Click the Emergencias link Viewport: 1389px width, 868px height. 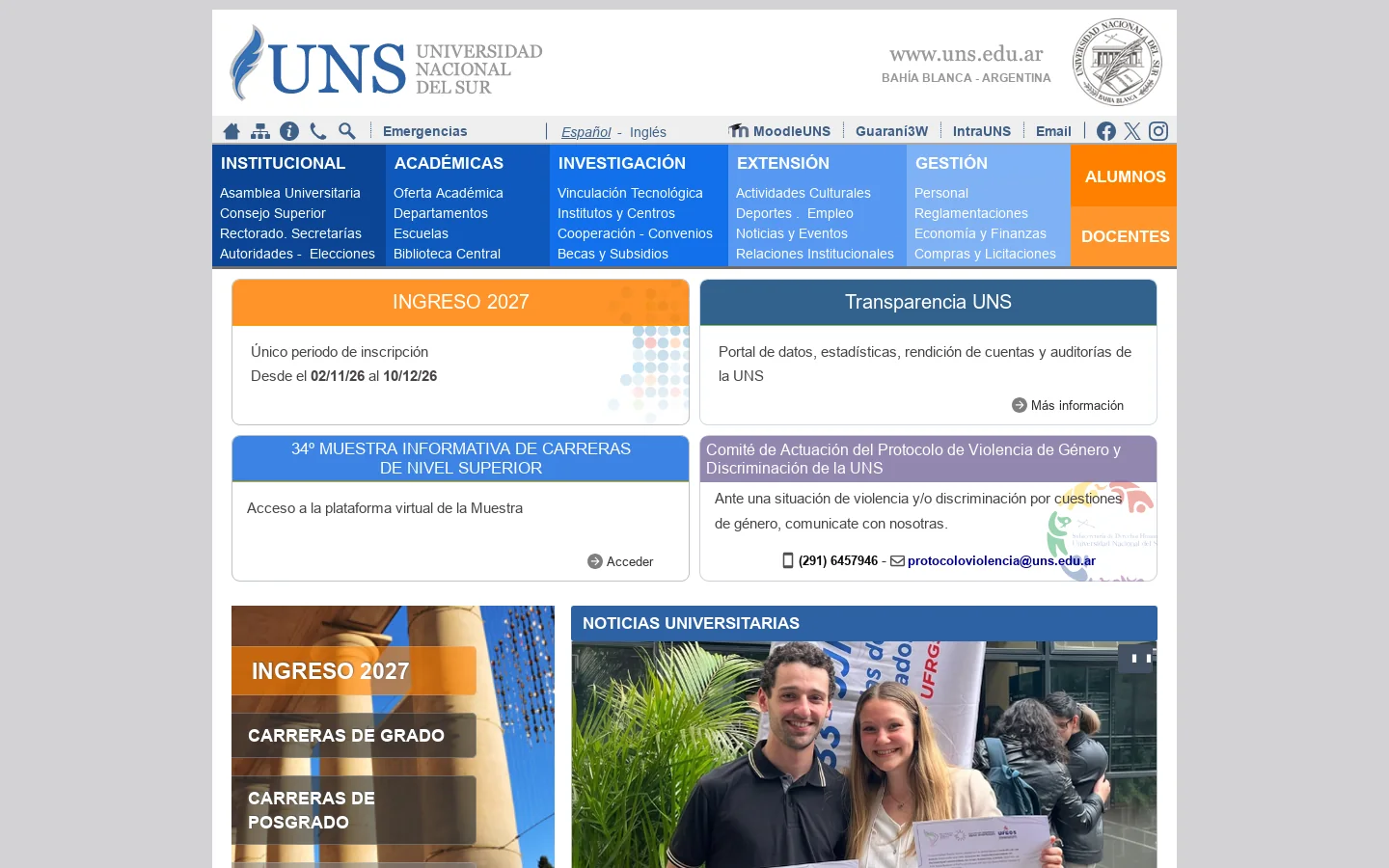coord(424,131)
